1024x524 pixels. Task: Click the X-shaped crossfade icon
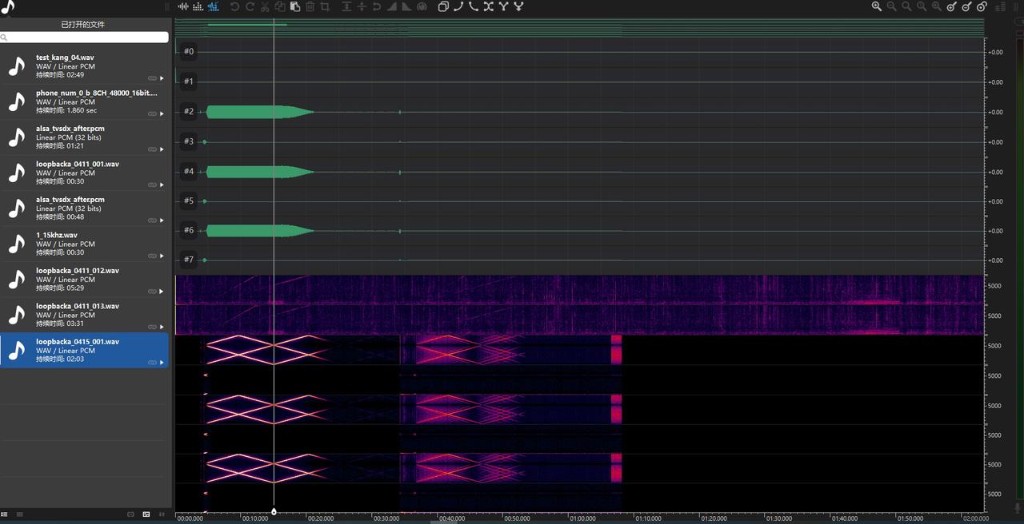pos(488,7)
